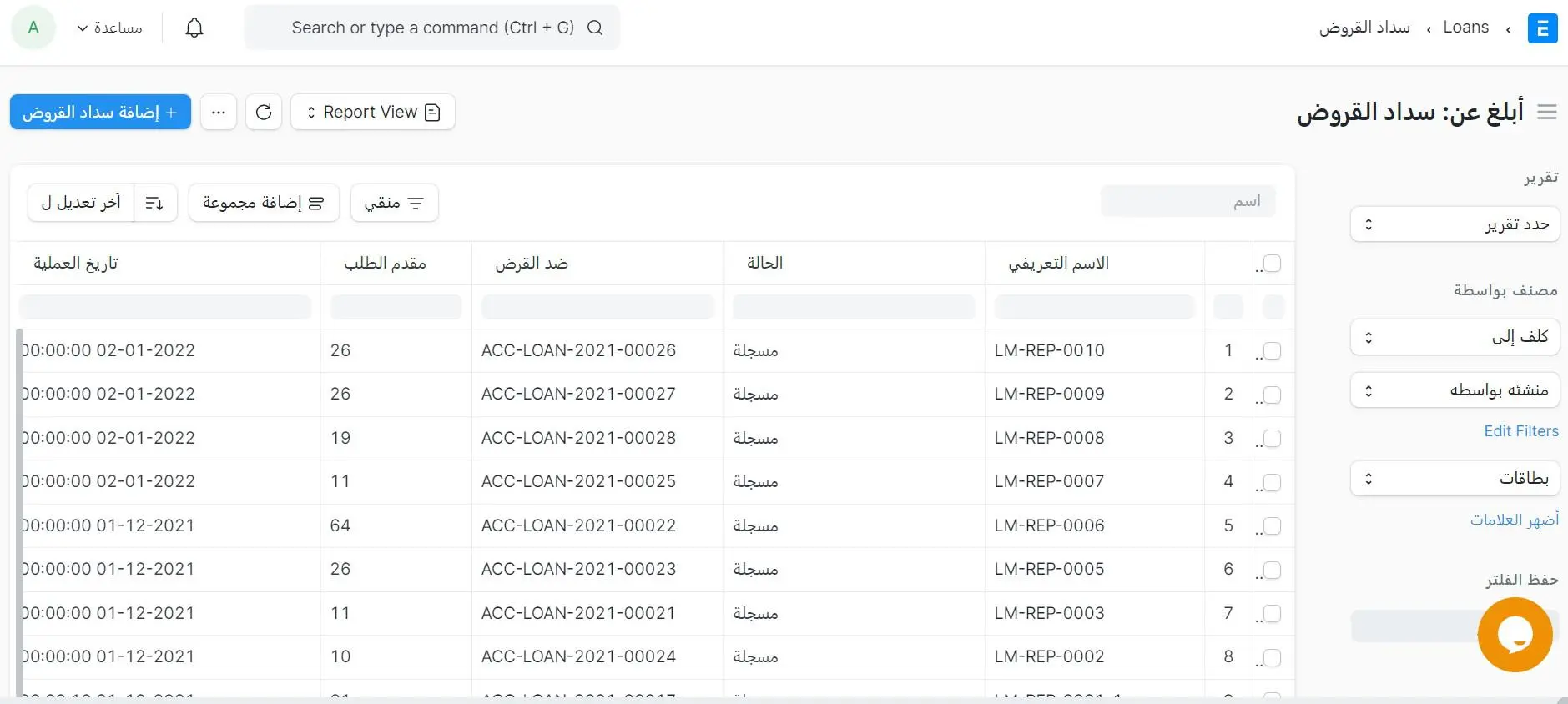Image resolution: width=1568 pixels, height=704 pixels.
Task: Toggle sort direction icon
Action: (154, 203)
